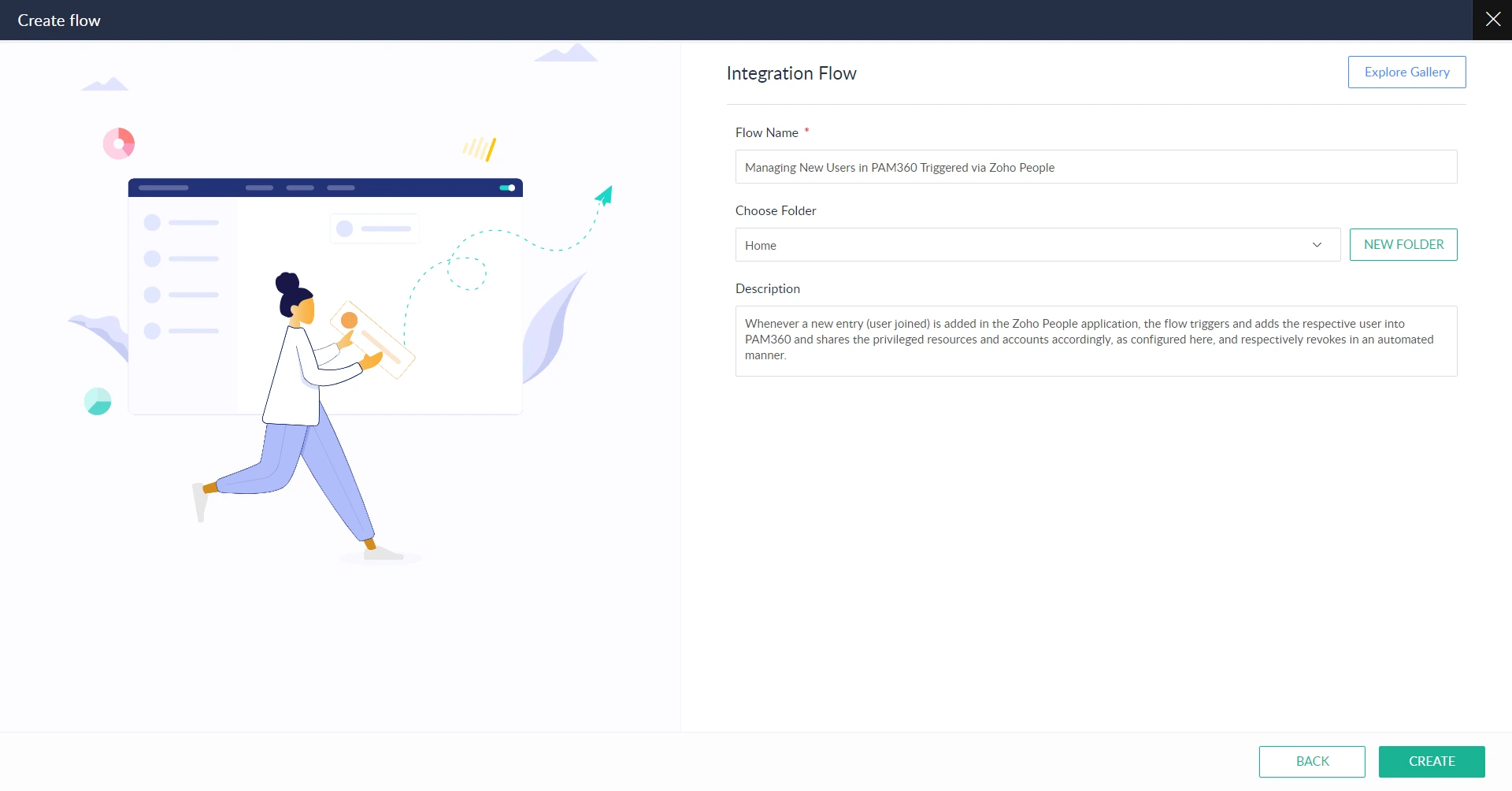Close the Create flow dialog
Image resolution: width=1512 pixels, height=791 pixels.
1492,20
